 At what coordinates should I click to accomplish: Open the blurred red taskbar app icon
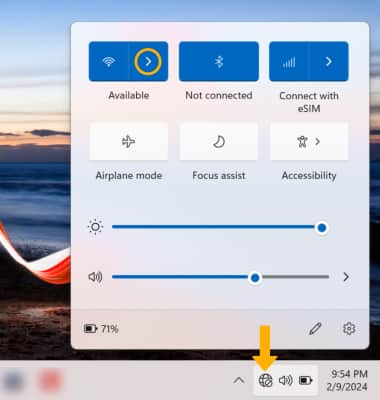pos(50,380)
